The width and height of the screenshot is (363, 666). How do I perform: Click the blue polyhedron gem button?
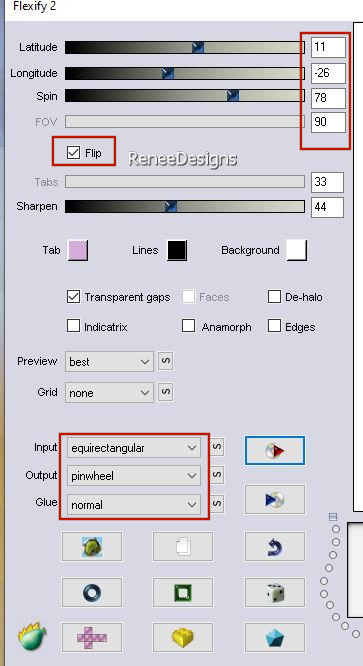[275, 638]
